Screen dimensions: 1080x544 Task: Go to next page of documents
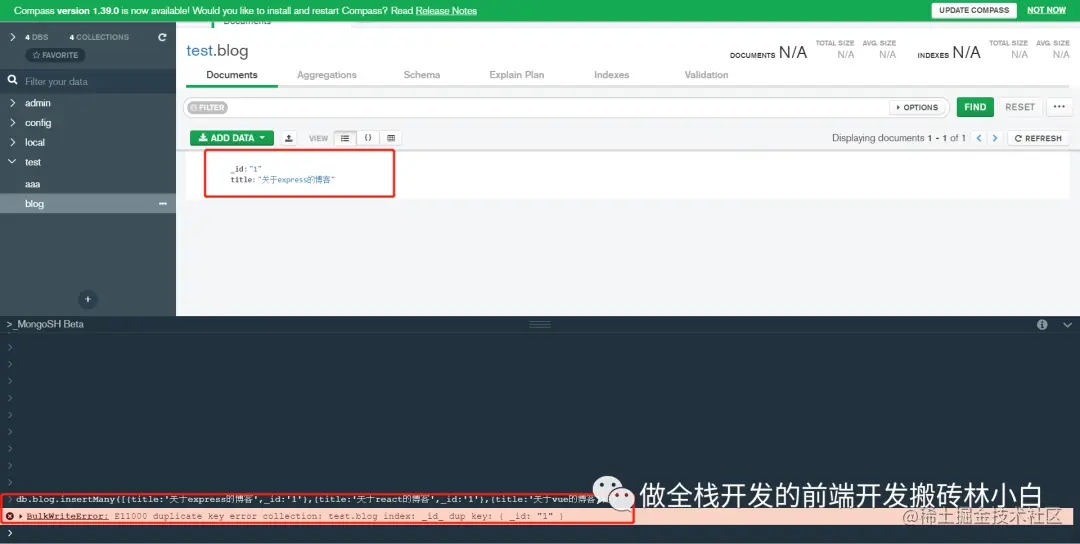click(x=995, y=138)
